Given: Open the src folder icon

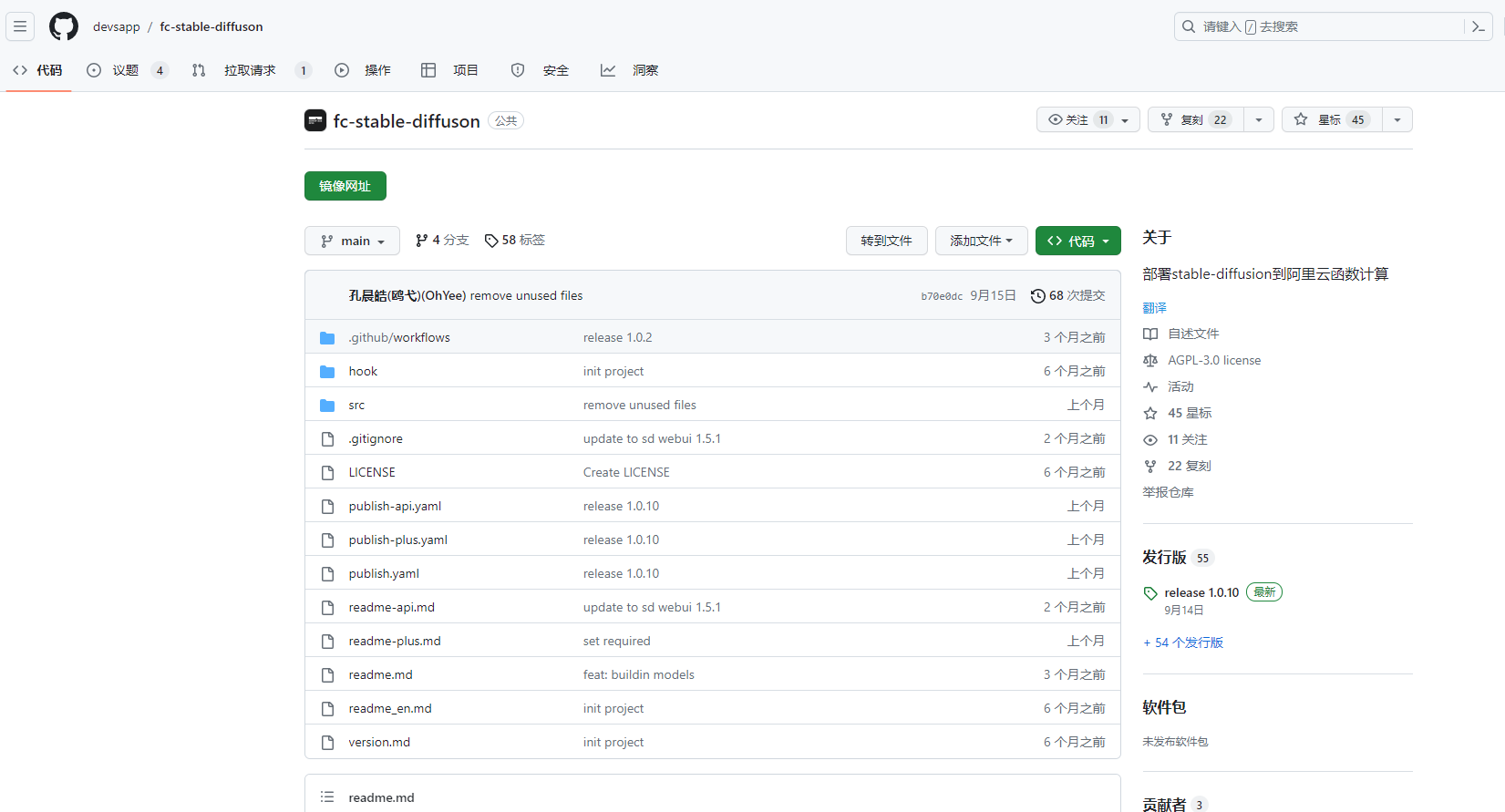Looking at the screenshot, I should coord(327,406).
